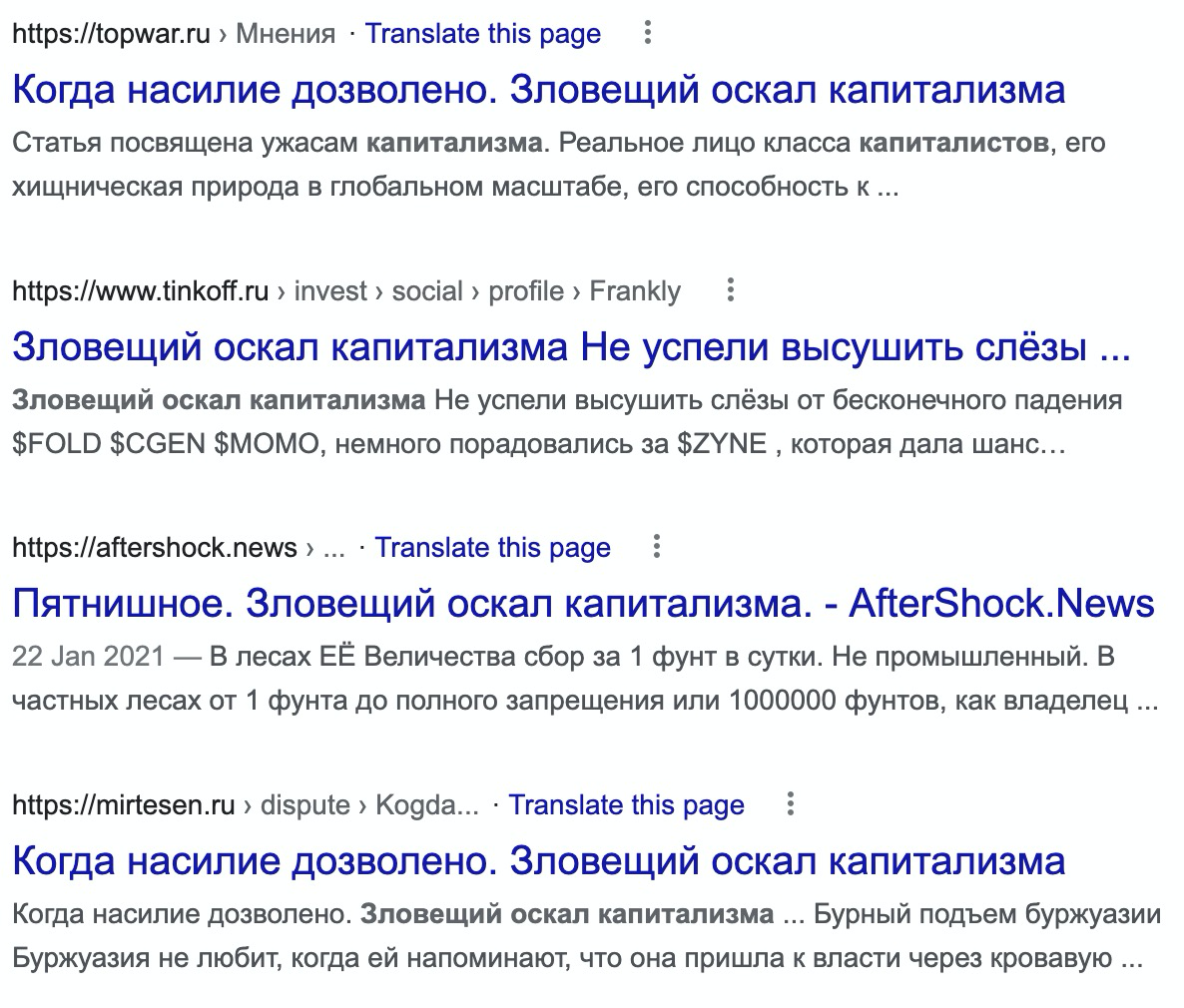Click the https://aftershock.news URL breadcrumb
The height and width of the screenshot is (1008, 1184).
point(155,548)
